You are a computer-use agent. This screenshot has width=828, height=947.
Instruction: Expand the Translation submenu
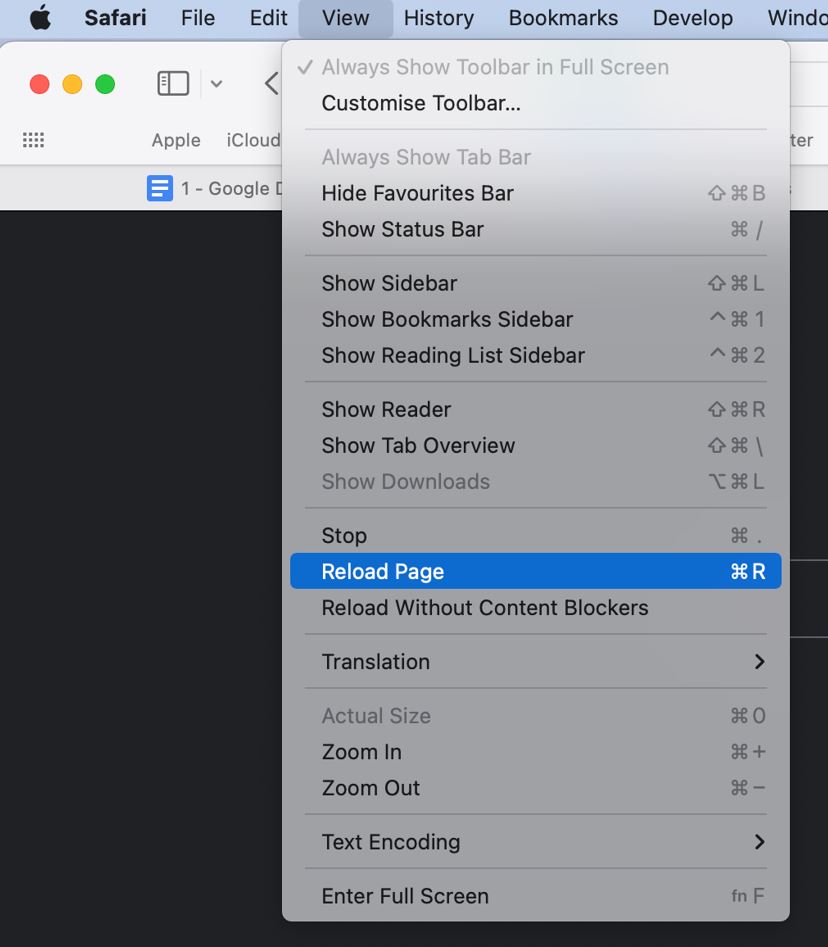(x=536, y=662)
